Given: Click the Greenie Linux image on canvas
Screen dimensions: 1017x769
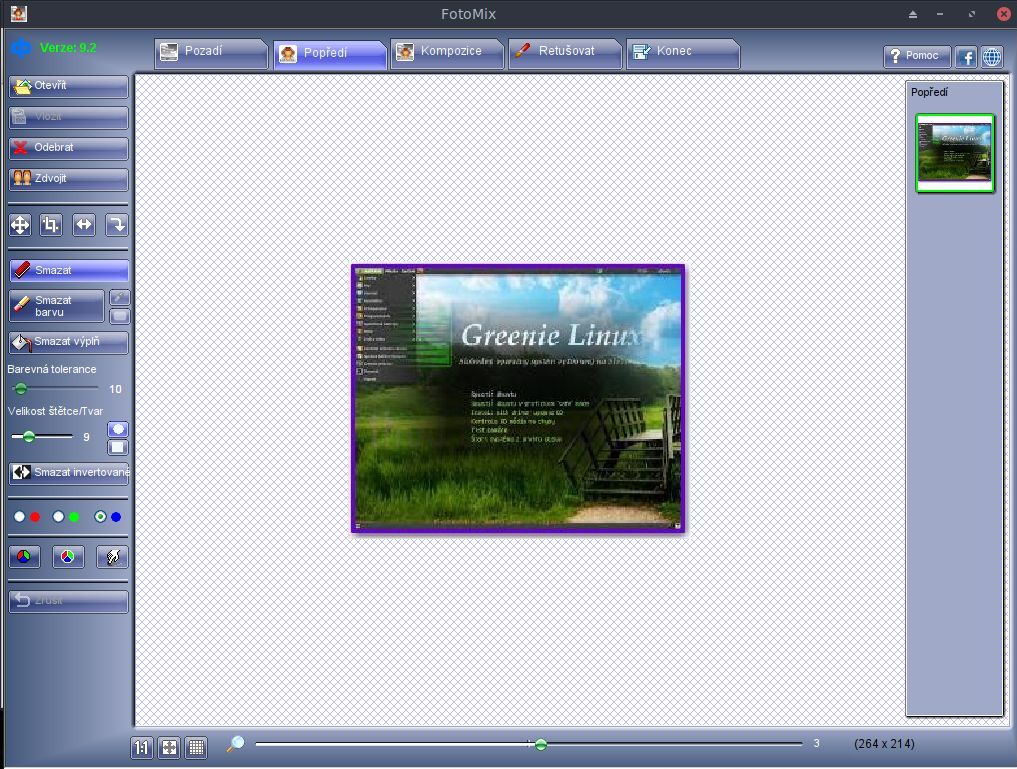Looking at the screenshot, I should (518, 399).
